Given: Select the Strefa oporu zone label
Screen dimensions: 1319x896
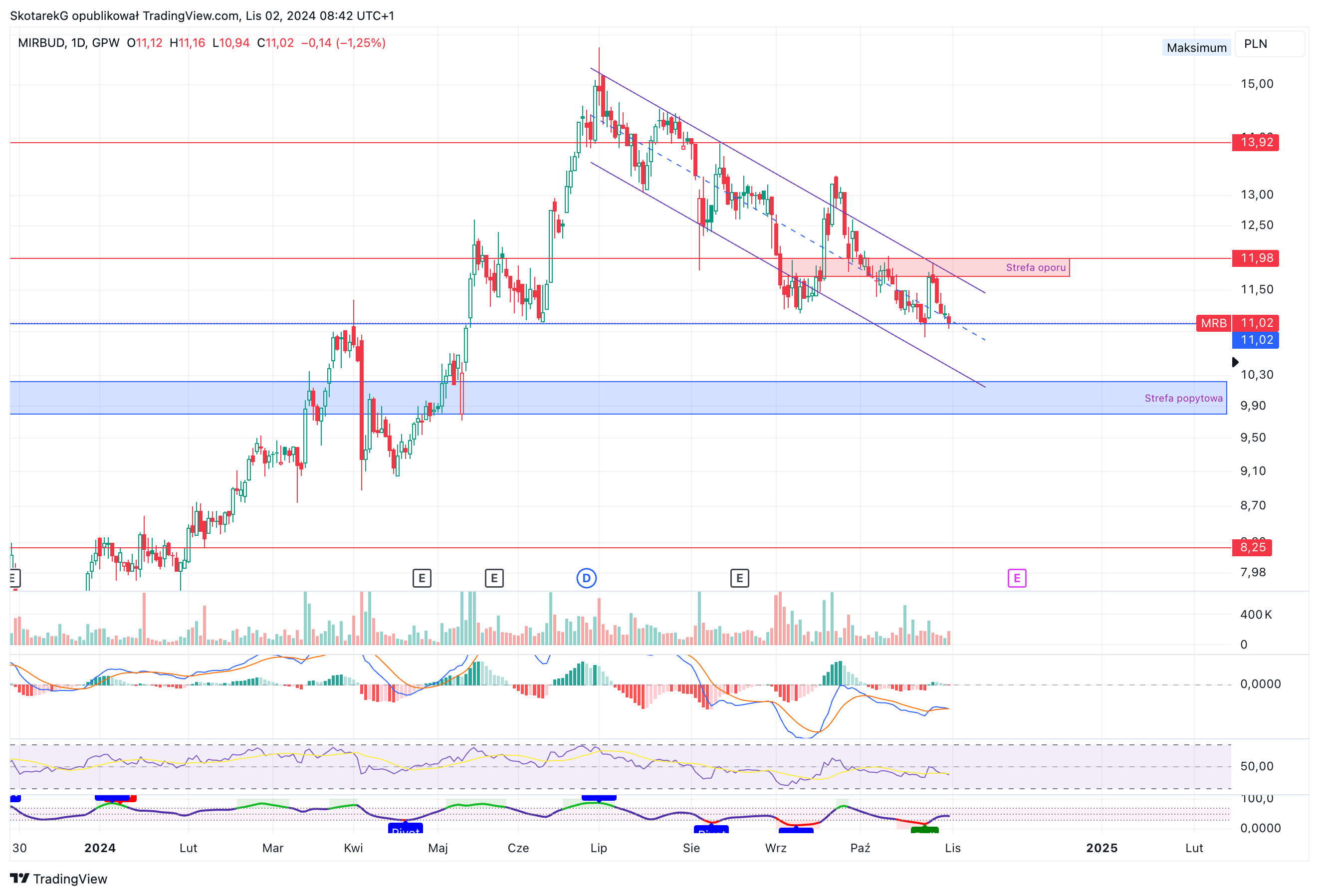Looking at the screenshot, I should point(1036,267).
